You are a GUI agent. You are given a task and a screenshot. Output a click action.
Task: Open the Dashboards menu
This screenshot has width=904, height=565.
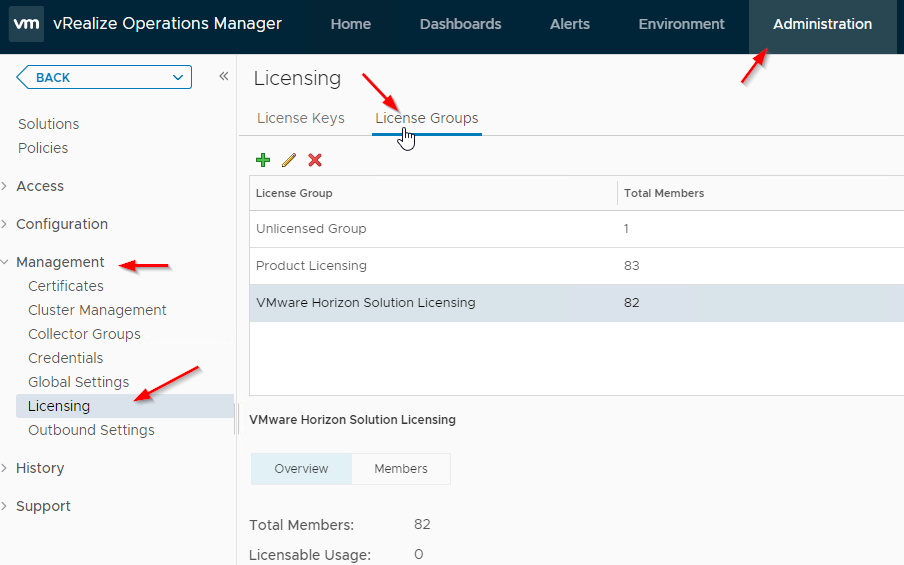pos(460,24)
